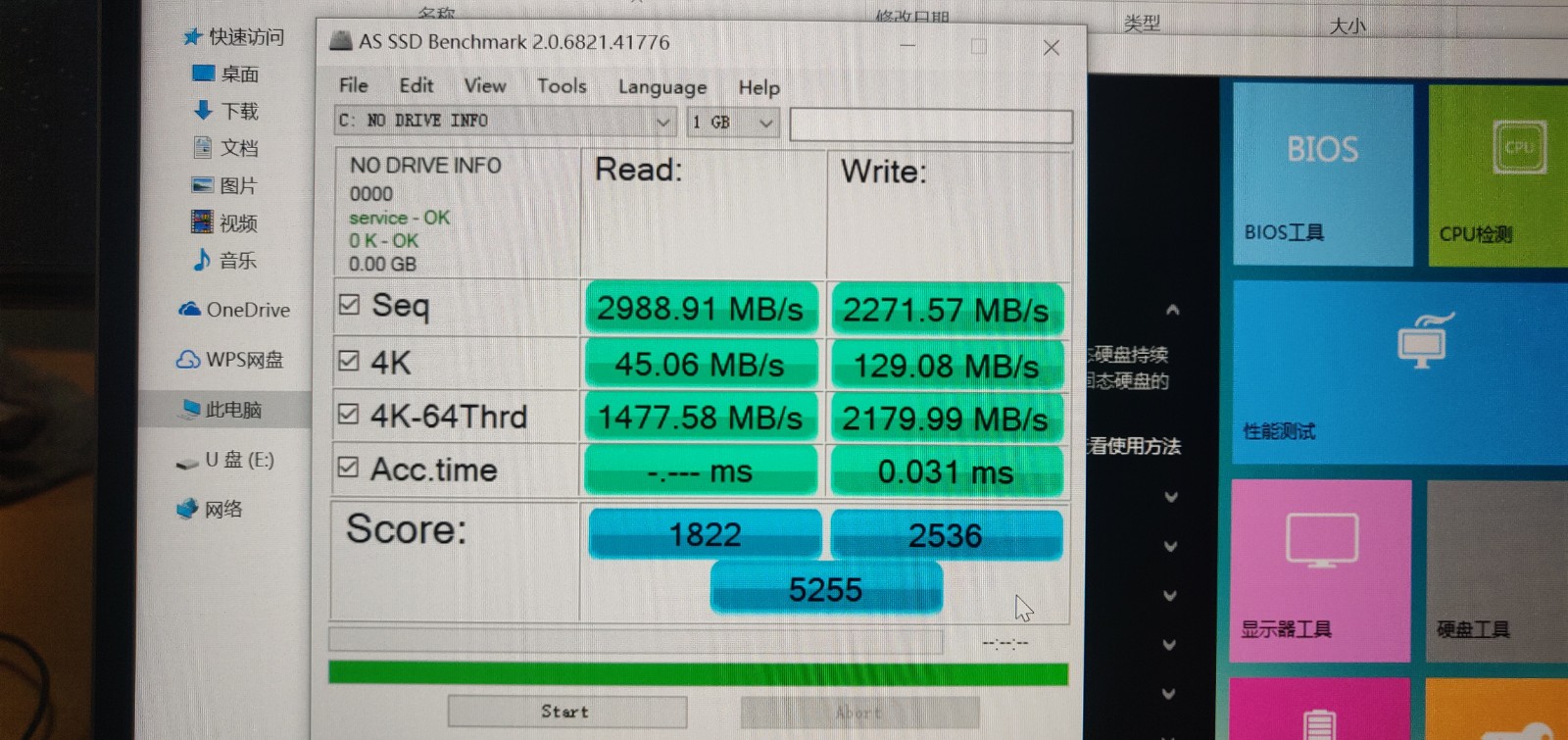Click the empty text field beside 1 GB

tap(931, 125)
